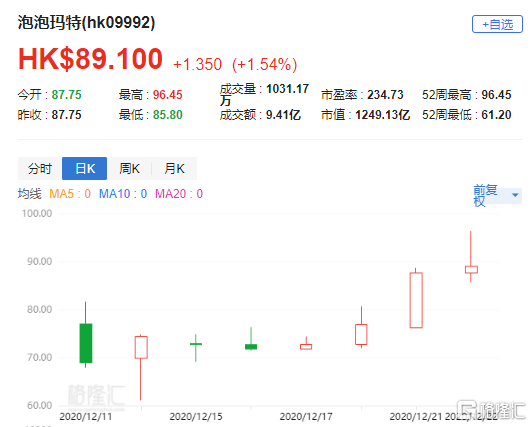Click the 市值 value 1249.13亿
Viewport: 532px width, 427px height.
pyautogui.click(x=383, y=115)
